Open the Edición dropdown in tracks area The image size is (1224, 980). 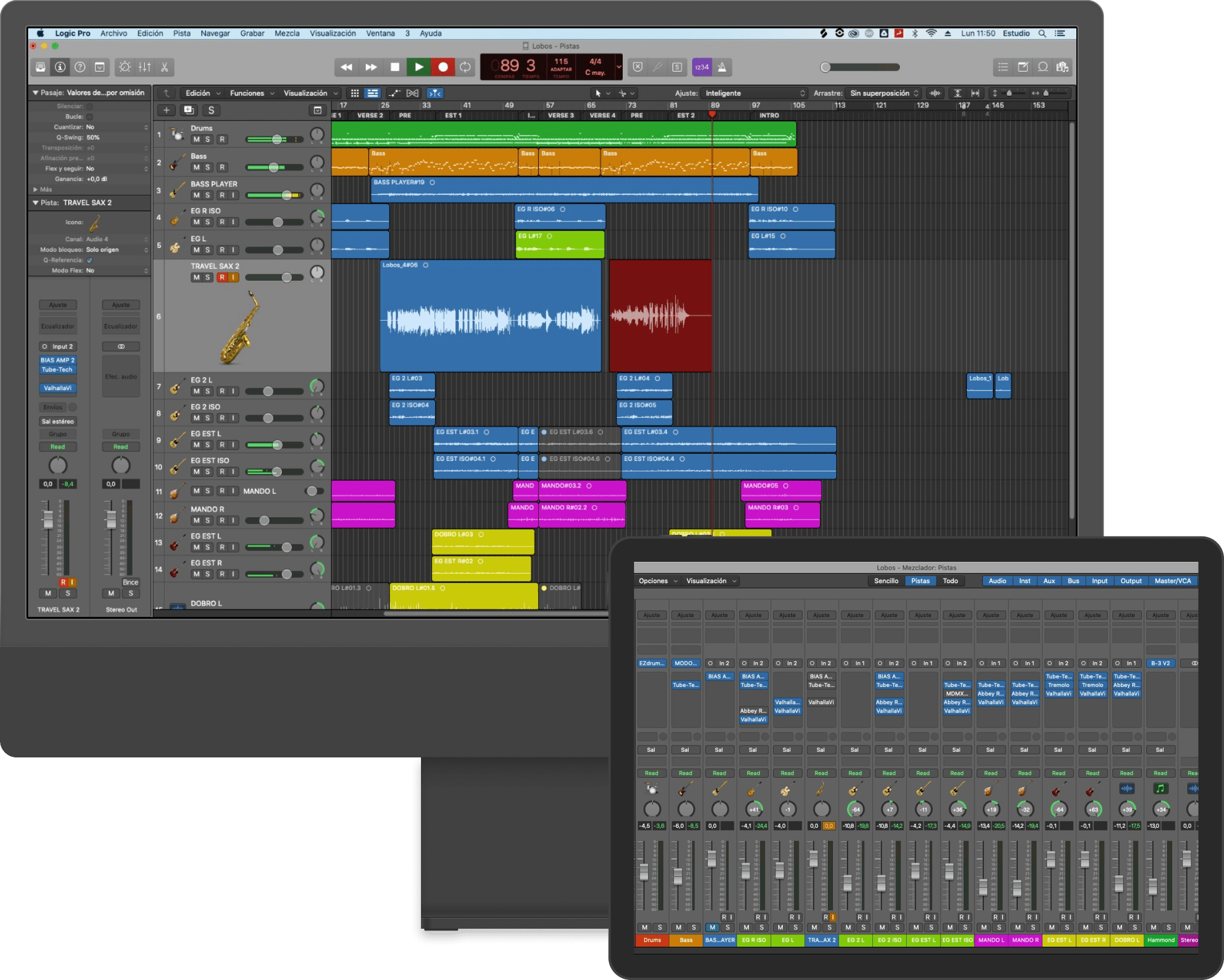point(202,93)
